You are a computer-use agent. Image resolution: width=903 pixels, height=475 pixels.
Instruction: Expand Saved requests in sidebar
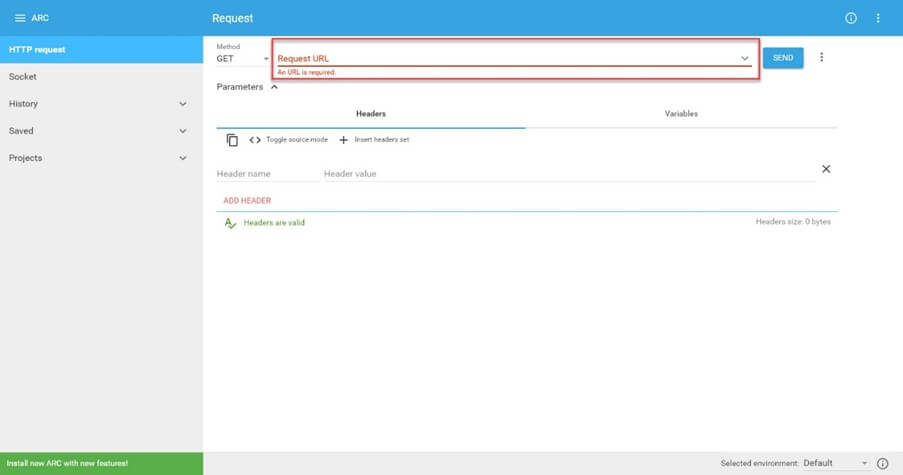182,131
